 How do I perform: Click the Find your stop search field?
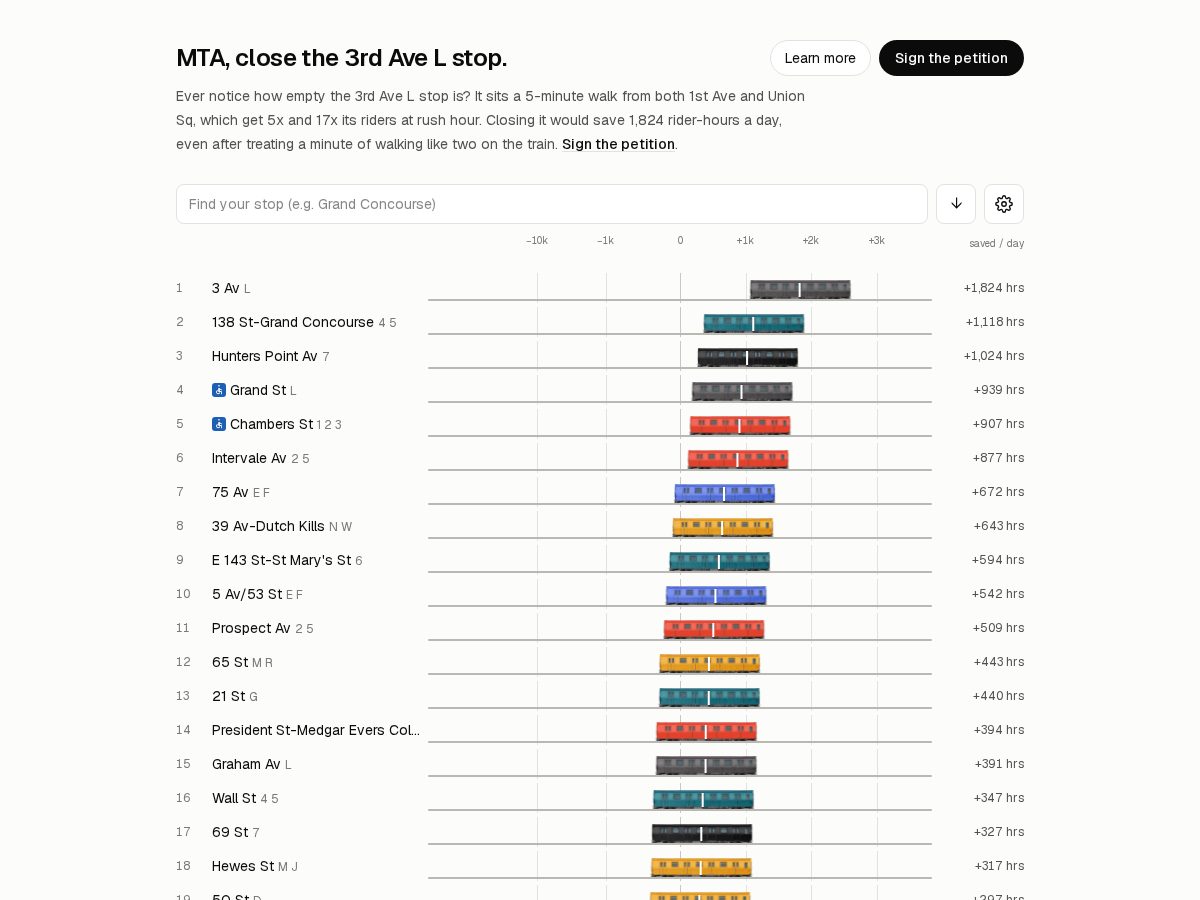coord(552,204)
